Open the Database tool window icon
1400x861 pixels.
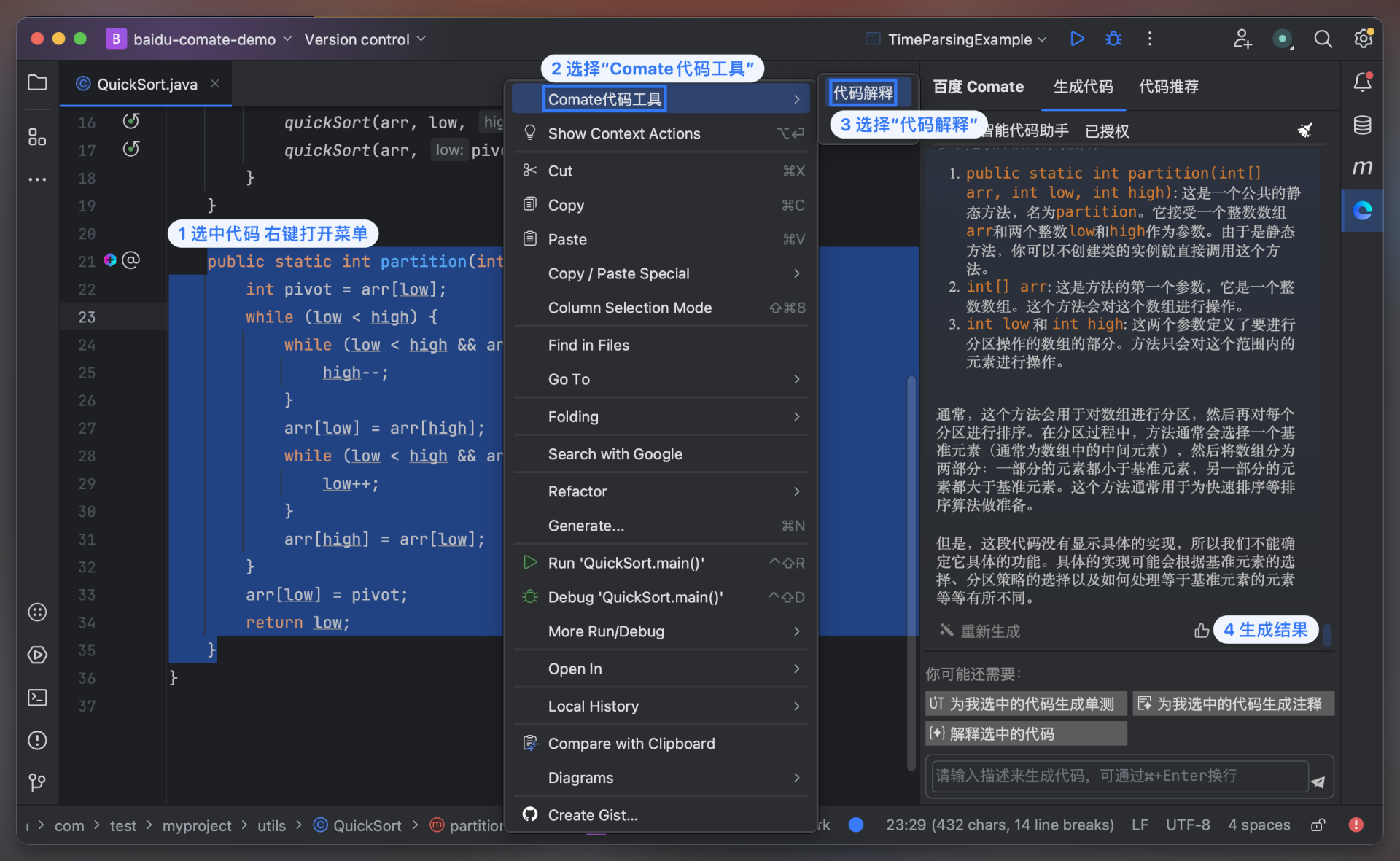1362,125
